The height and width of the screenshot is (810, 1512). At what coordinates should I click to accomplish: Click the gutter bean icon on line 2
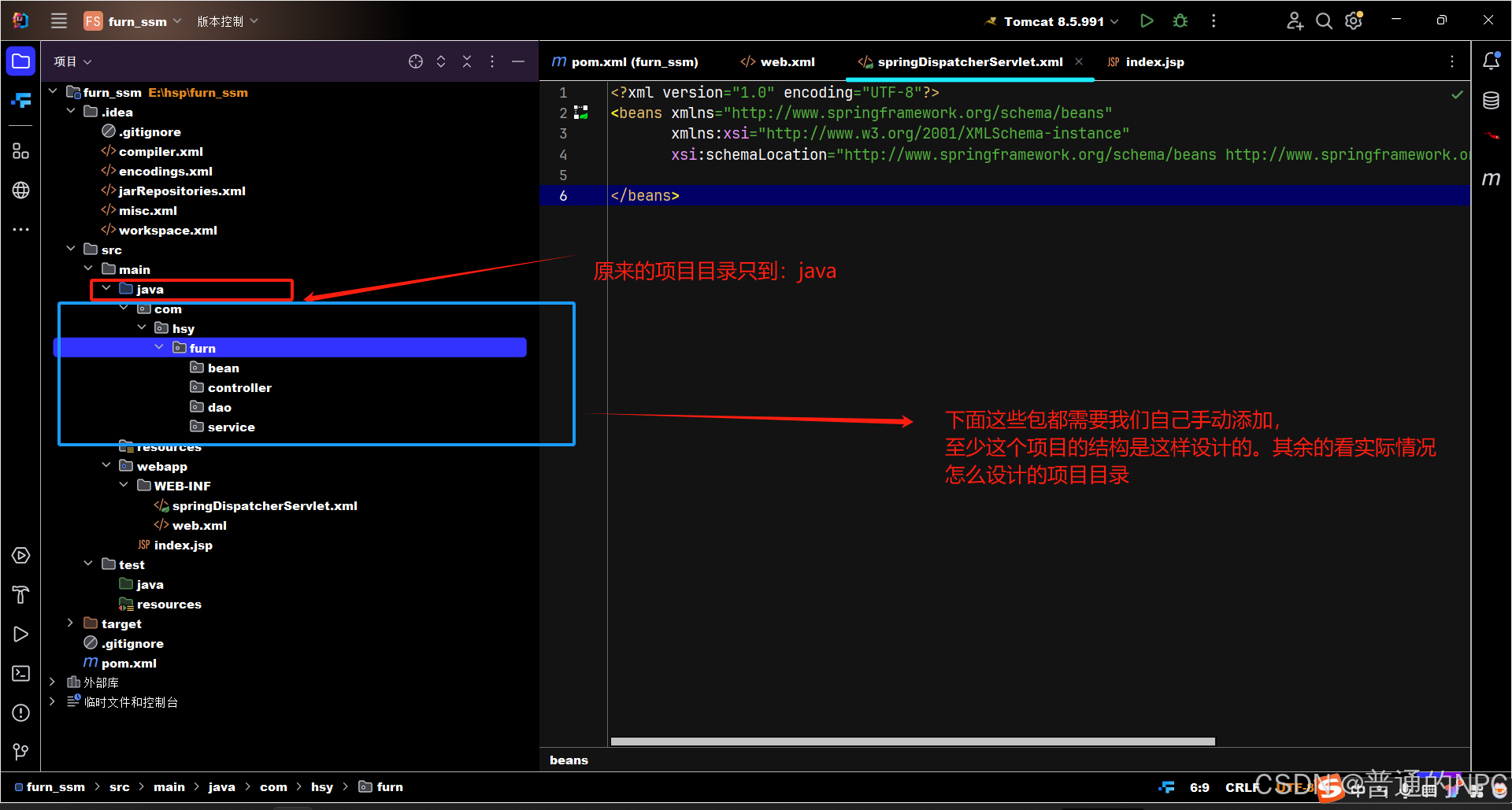[581, 113]
